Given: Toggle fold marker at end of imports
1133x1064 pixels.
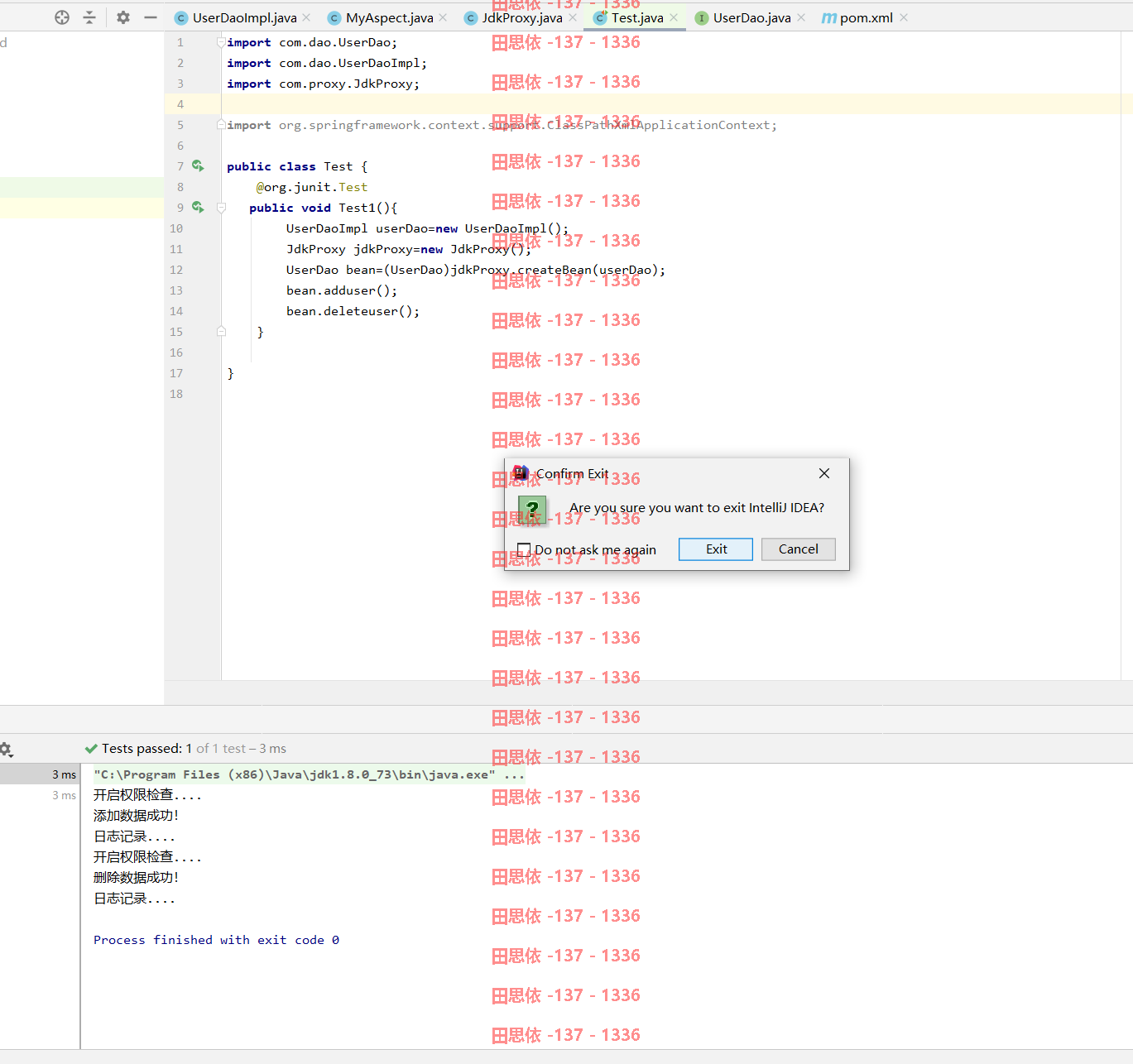Looking at the screenshot, I should pyautogui.click(x=221, y=124).
